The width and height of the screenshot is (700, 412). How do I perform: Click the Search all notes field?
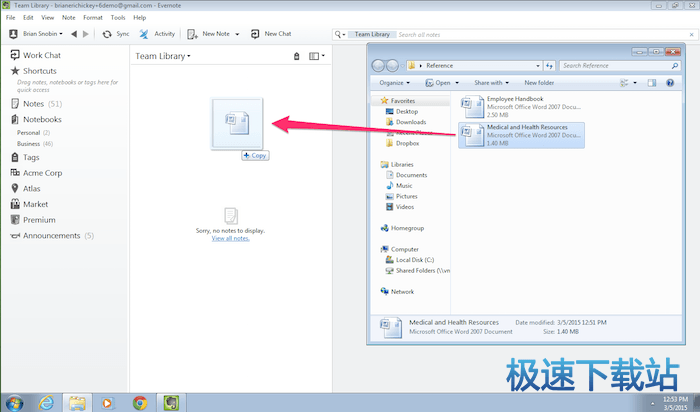tap(542, 34)
